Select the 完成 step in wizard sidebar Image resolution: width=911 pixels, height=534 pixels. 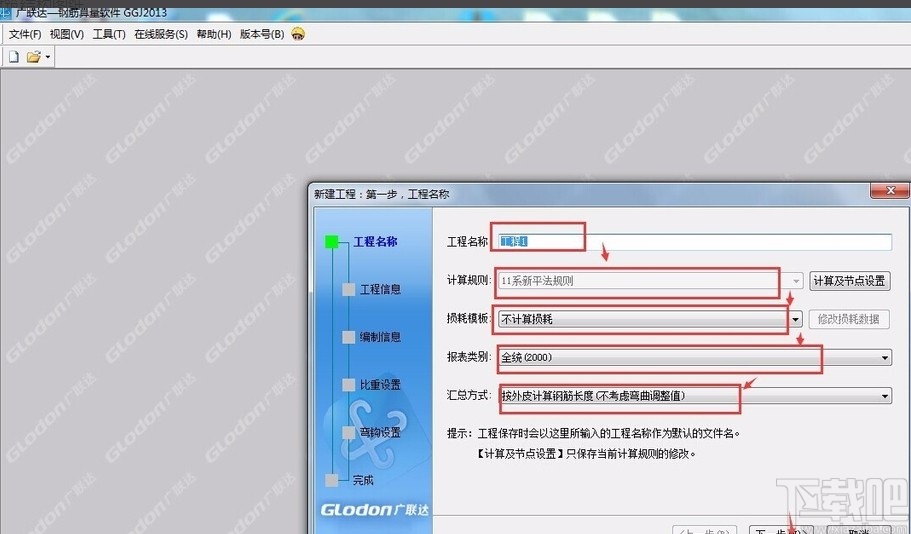tap(363, 480)
